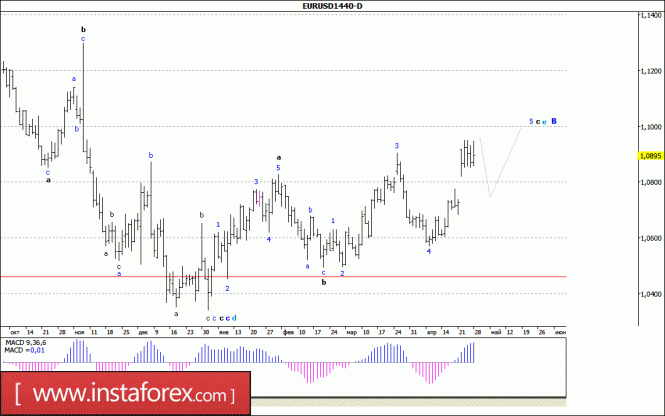Select the MACD =0,01 value label
665x416 pixels.
(x=24, y=350)
